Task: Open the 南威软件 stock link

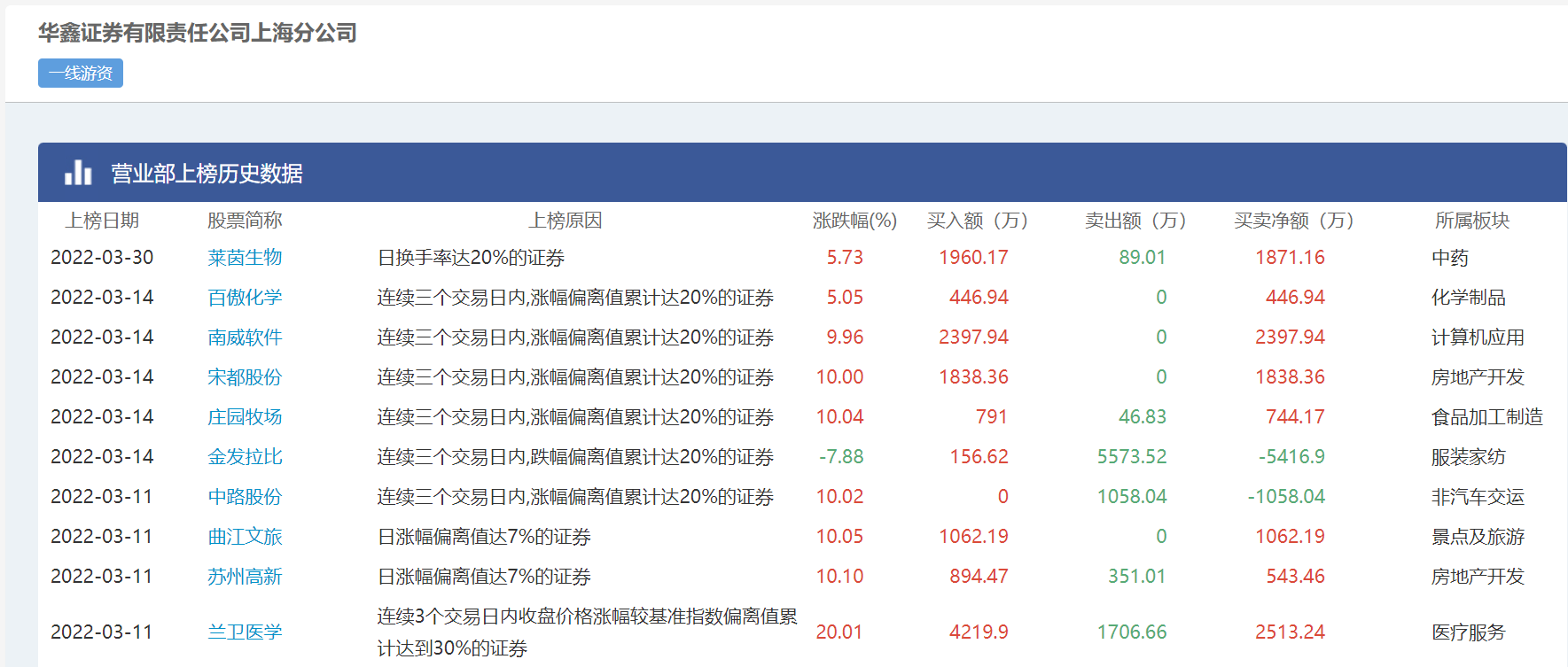Action: tap(245, 337)
